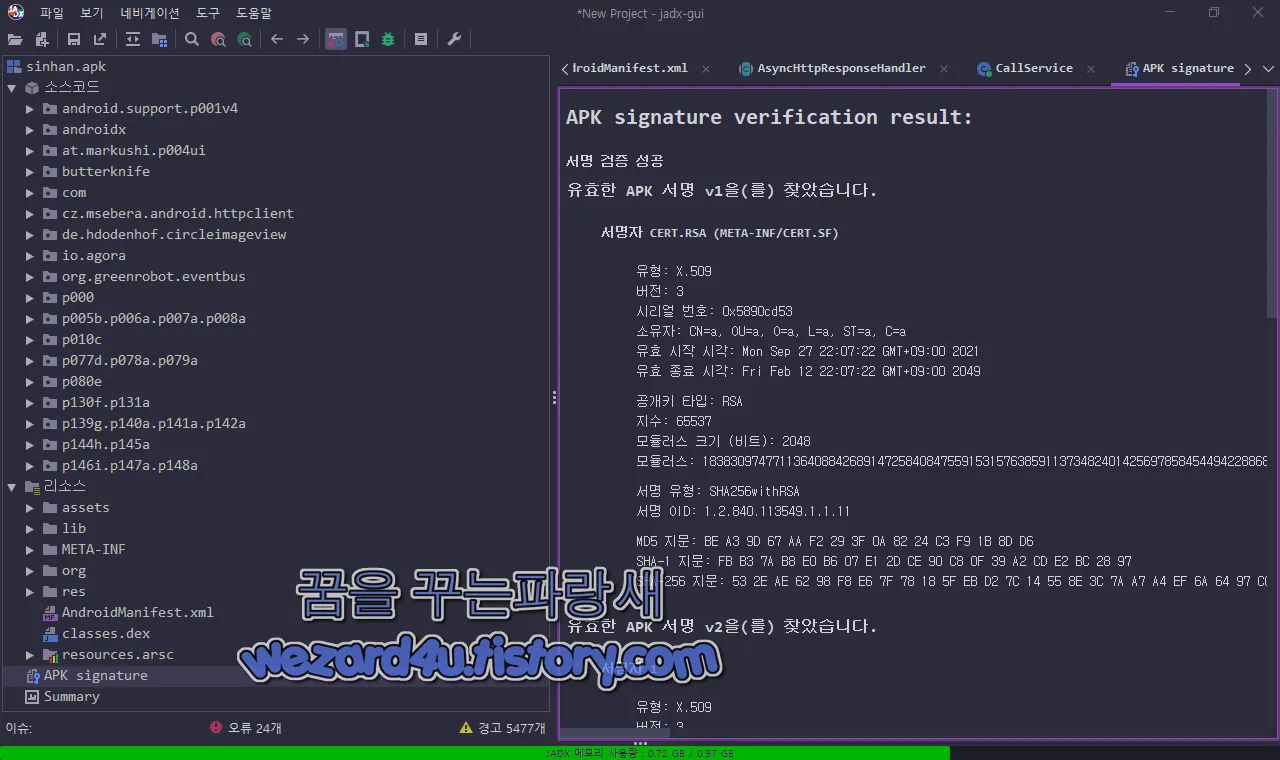Select cz.msebera.android.httpclient package
The image size is (1280, 760).
pos(178,213)
